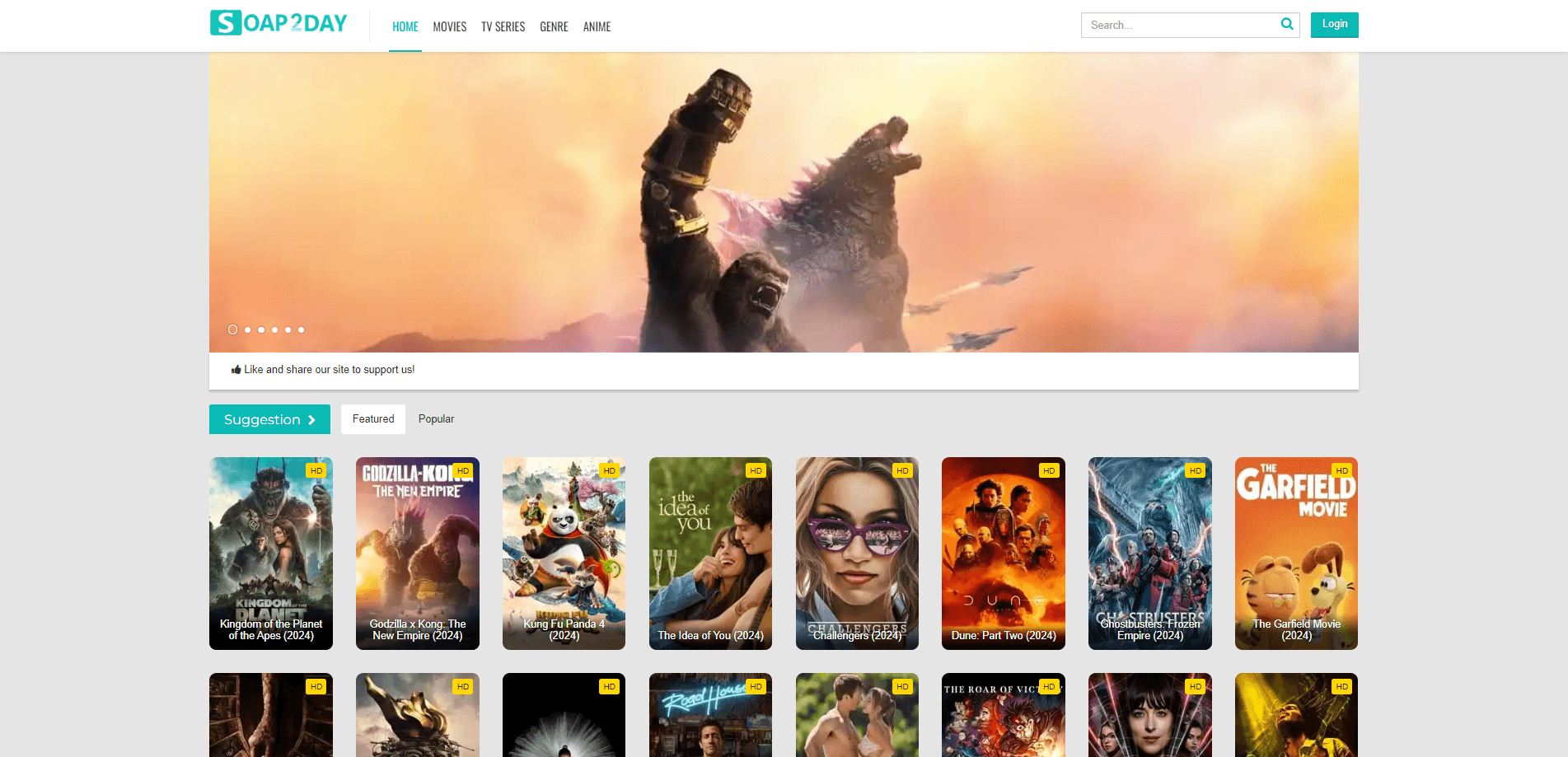Open The Idea of You poster
The height and width of the screenshot is (757, 1568).
[710, 554]
